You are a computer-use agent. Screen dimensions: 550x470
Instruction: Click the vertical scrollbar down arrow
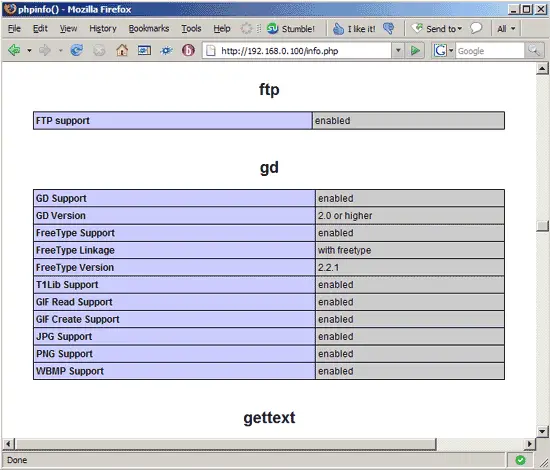tap(542, 431)
